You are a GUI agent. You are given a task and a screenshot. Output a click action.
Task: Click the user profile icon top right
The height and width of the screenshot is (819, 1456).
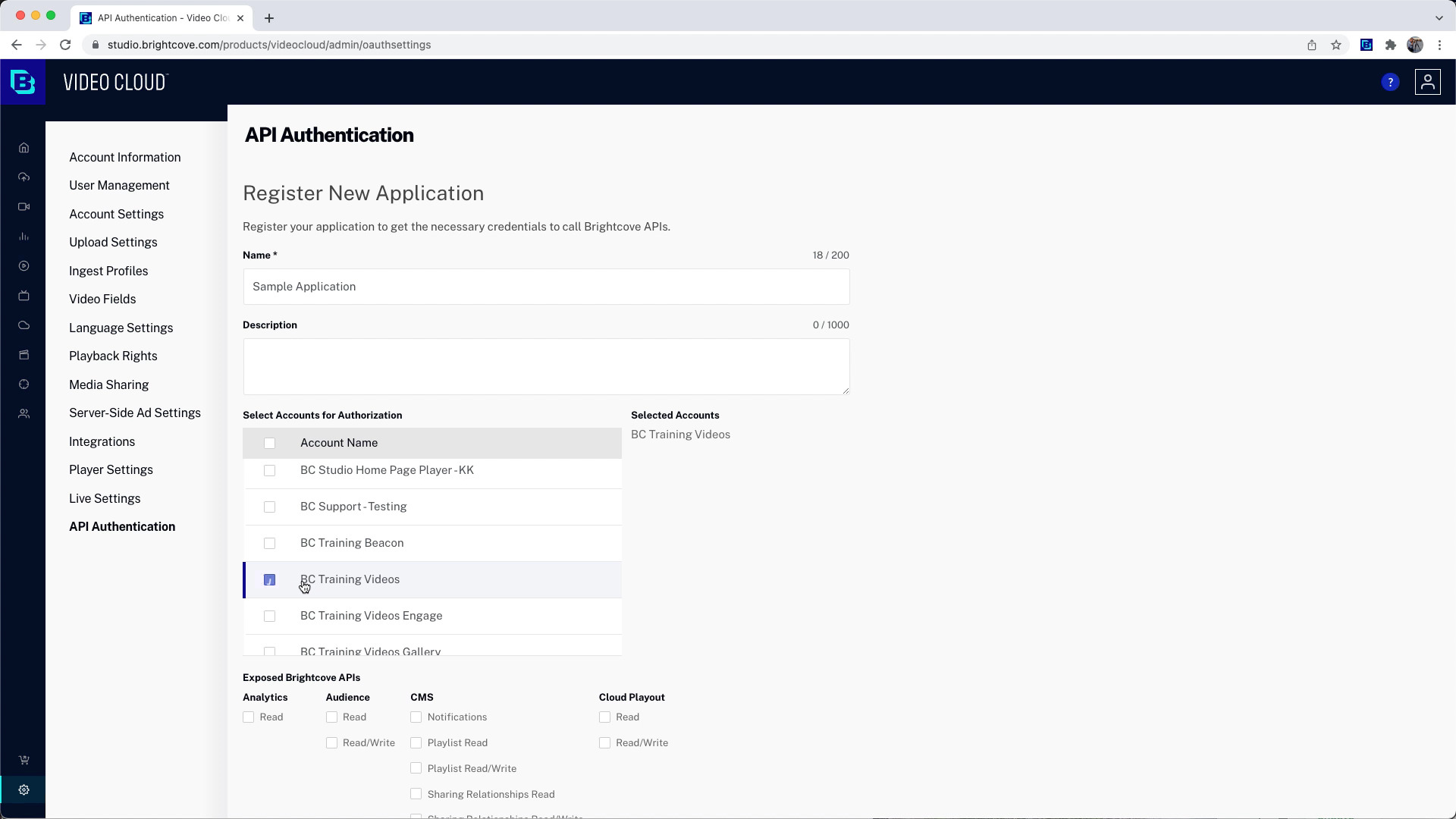click(1427, 82)
